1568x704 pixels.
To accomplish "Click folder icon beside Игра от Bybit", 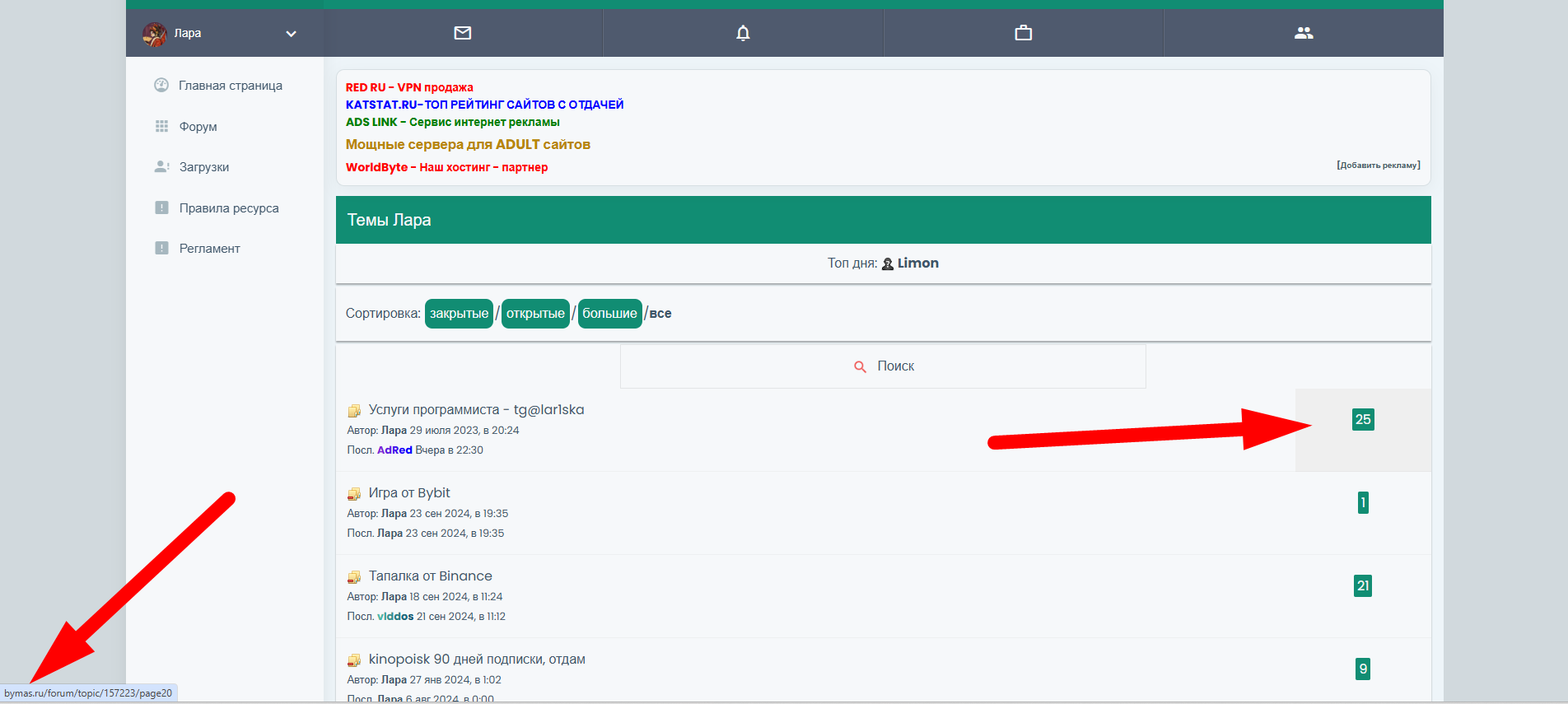I will pos(354,494).
